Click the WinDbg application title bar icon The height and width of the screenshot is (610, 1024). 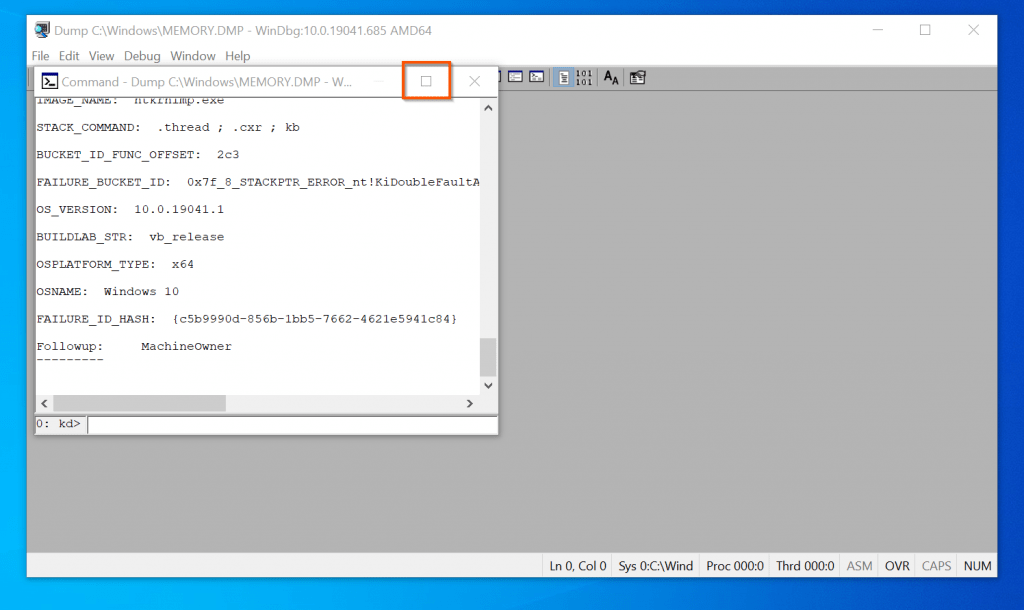(x=42, y=30)
